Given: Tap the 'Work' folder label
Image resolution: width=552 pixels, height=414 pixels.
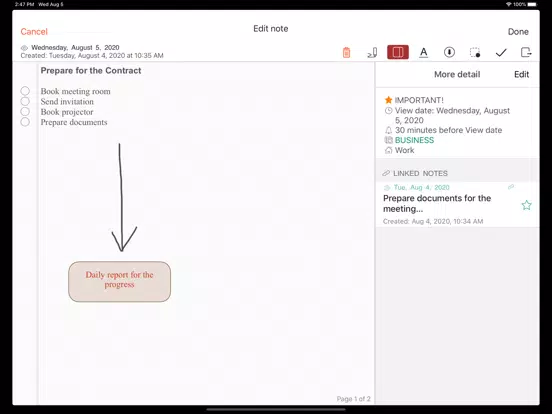Looking at the screenshot, I should pos(404,150).
